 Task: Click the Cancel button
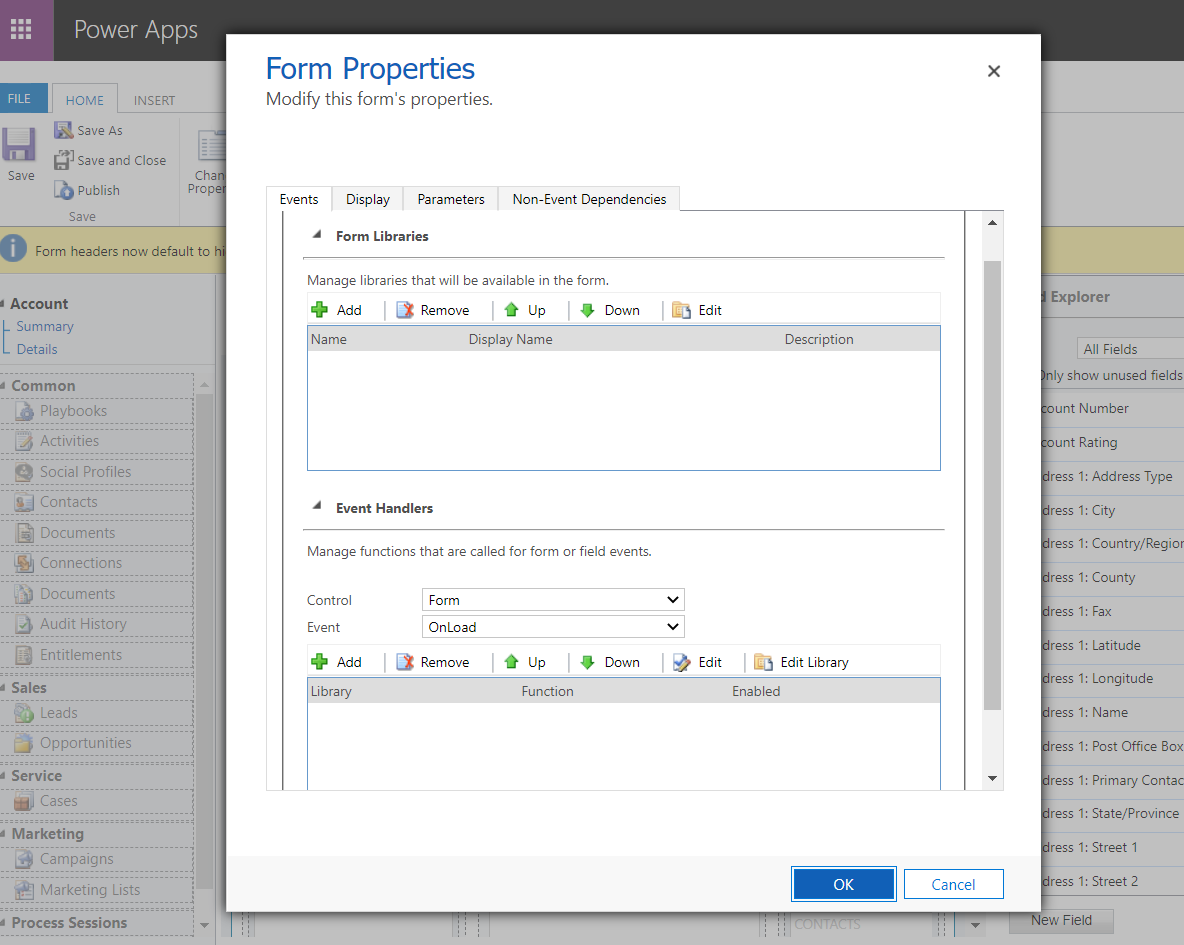953,884
